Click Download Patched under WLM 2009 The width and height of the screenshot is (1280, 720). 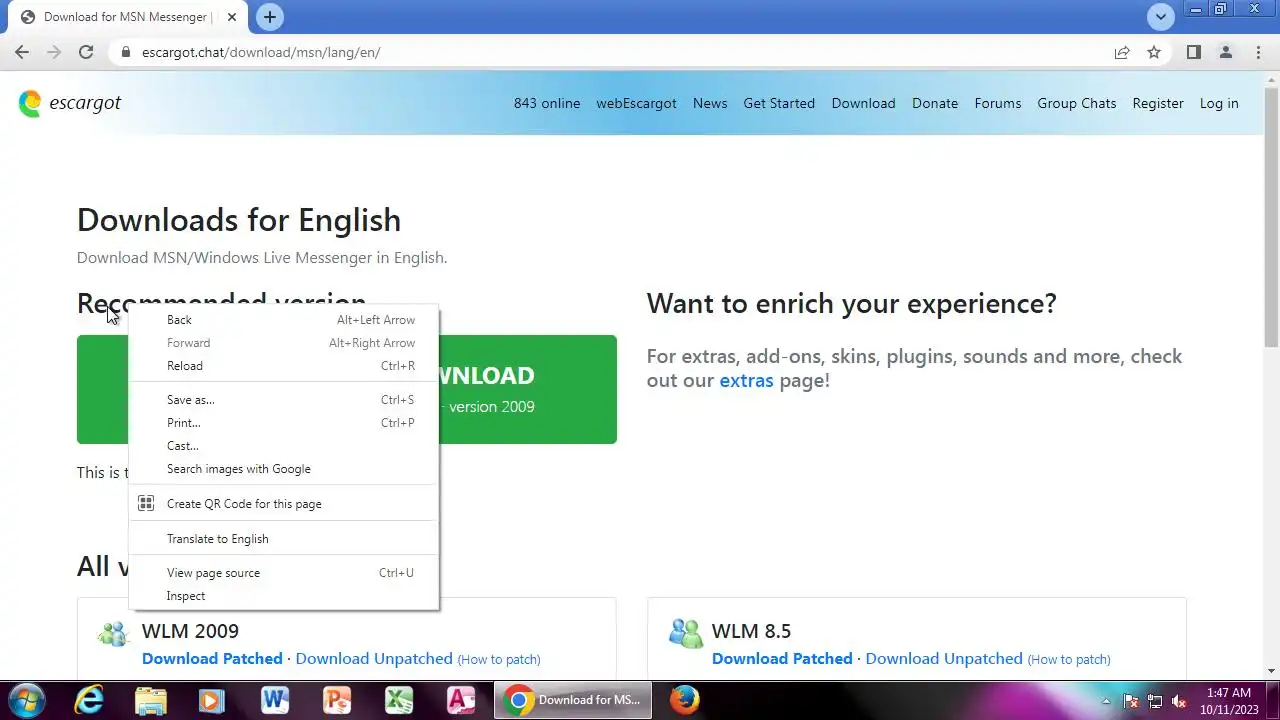tap(212, 658)
